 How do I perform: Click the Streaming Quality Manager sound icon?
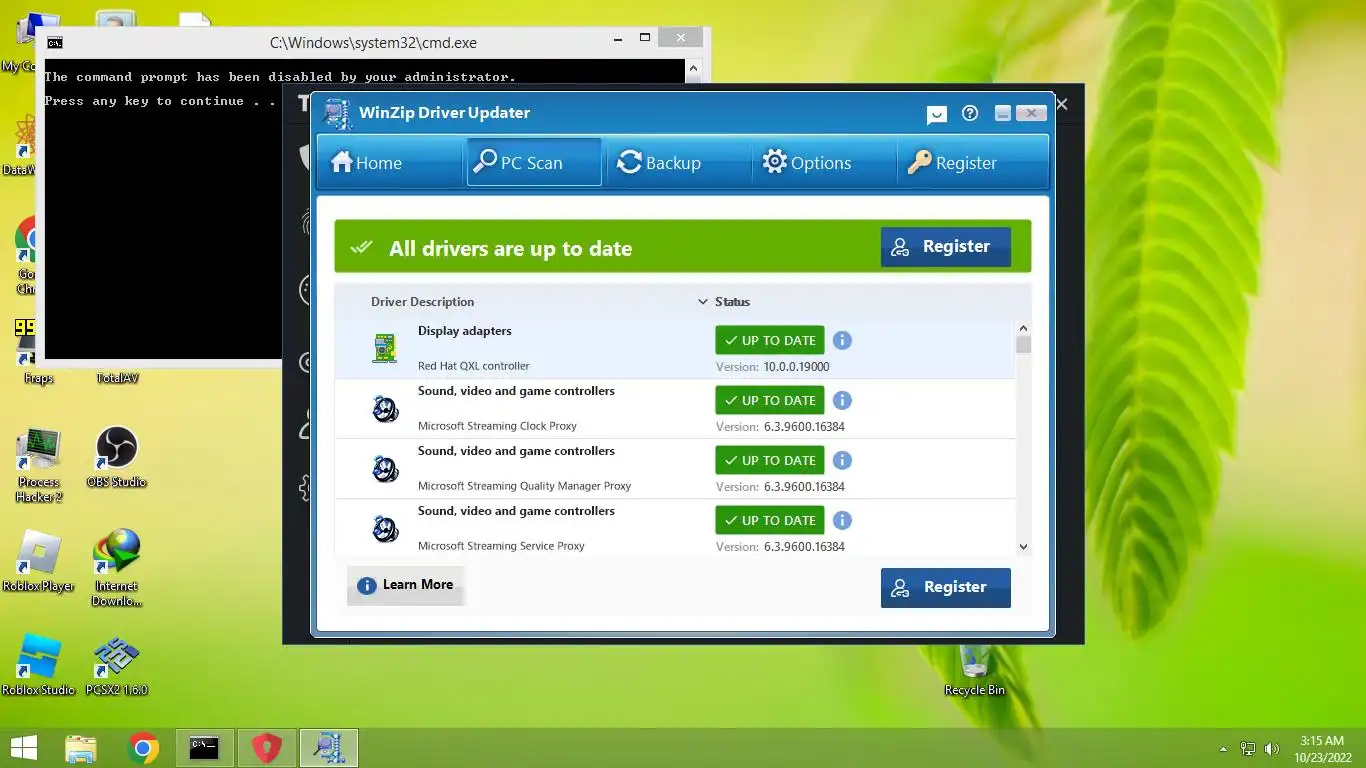pyautogui.click(x=385, y=468)
